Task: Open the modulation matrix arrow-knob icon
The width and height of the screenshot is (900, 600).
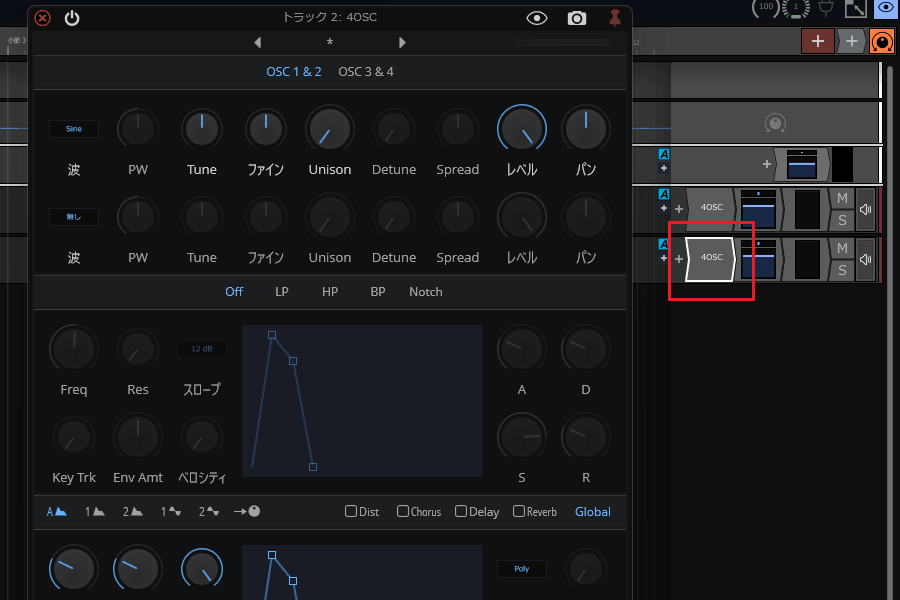Action: 247,512
